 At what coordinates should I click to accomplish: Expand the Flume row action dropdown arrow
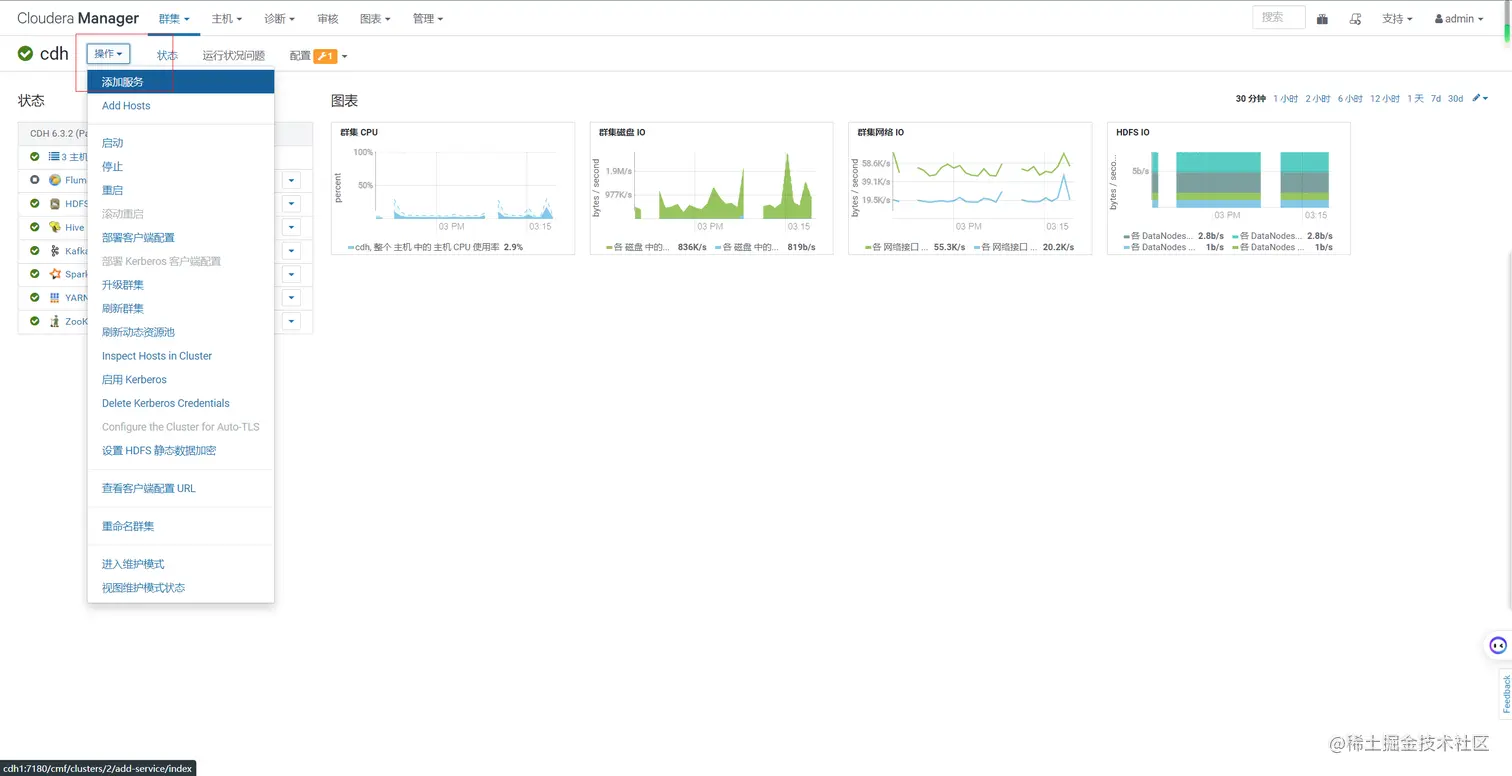pos(291,180)
